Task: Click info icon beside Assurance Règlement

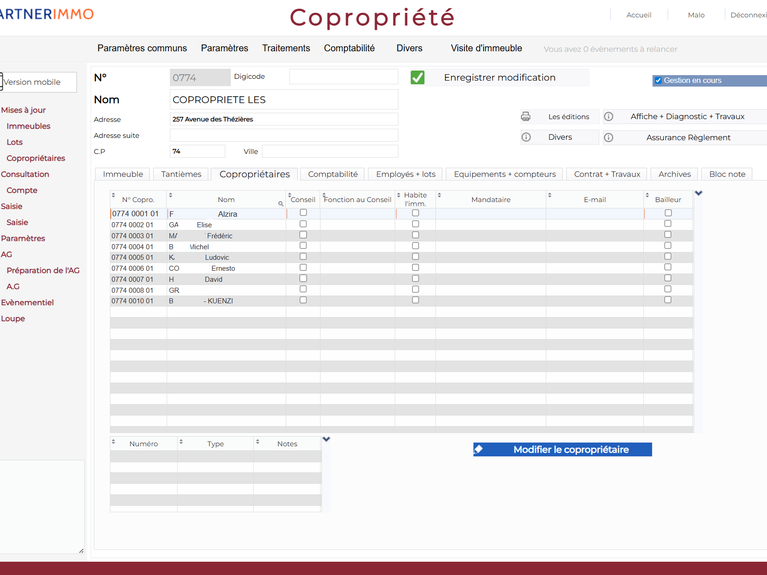Action: pyautogui.click(x=608, y=138)
